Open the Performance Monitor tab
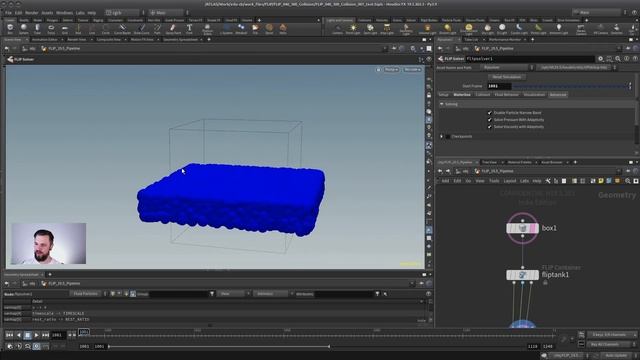The image size is (640, 360). (x=504, y=40)
